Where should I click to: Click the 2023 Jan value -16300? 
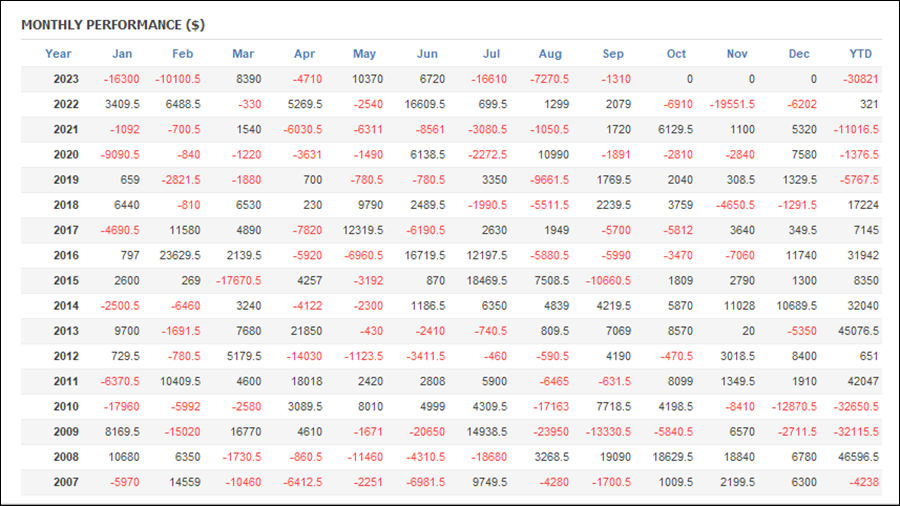[x=121, y=79]
